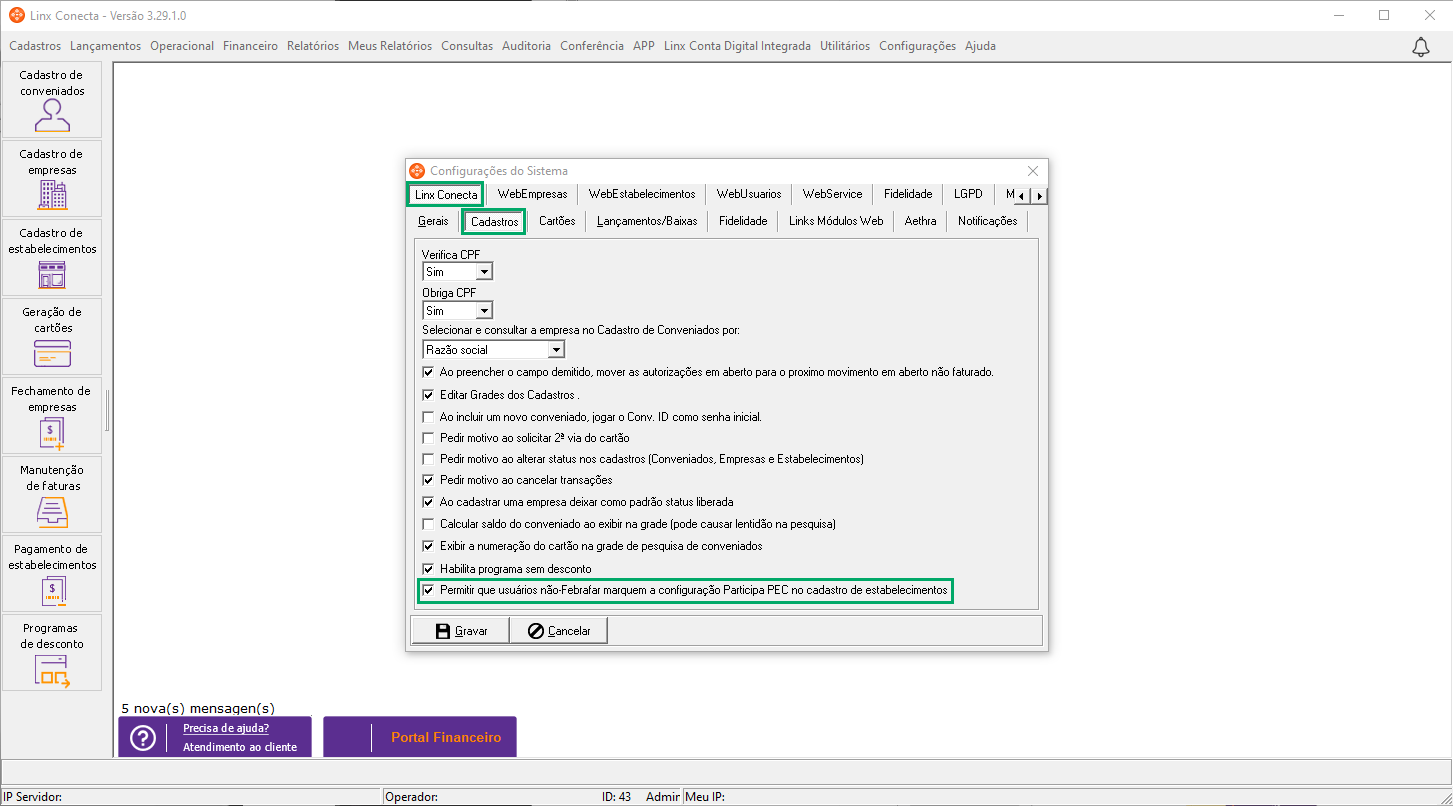Toggle empresa padrão status liberada checkbox

click(429, 502)
